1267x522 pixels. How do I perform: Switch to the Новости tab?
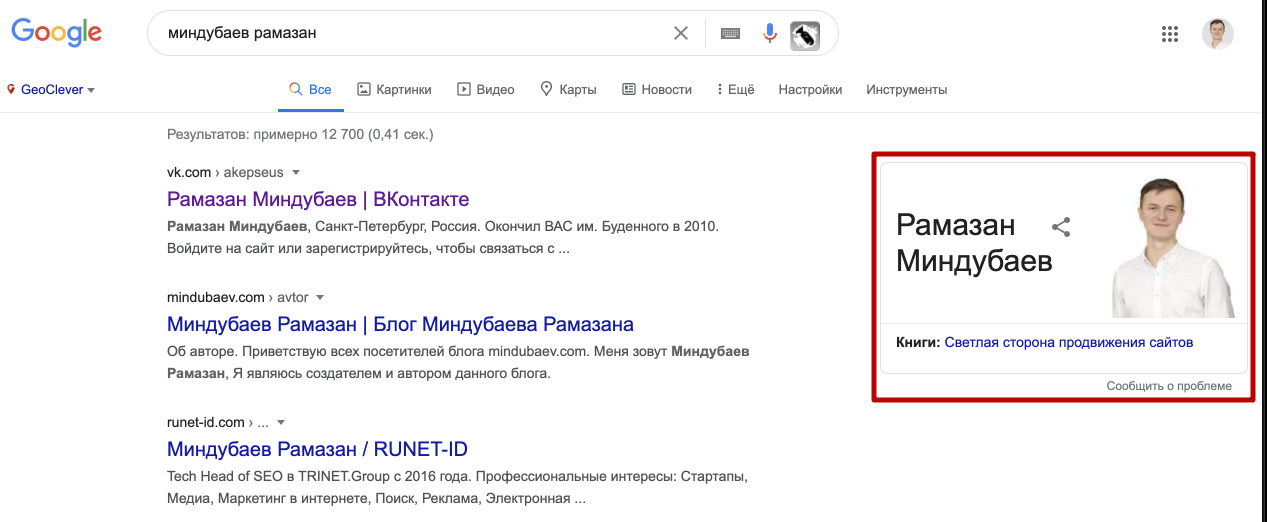(657, 89)
